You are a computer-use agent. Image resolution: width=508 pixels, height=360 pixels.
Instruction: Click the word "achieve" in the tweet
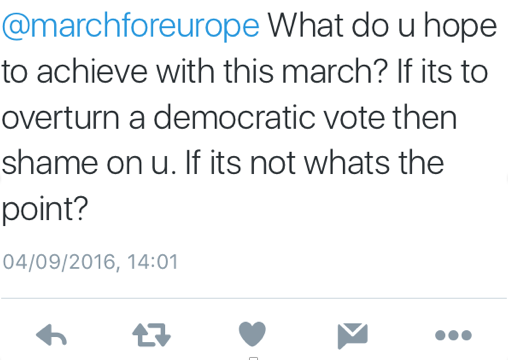pos(92,71)
